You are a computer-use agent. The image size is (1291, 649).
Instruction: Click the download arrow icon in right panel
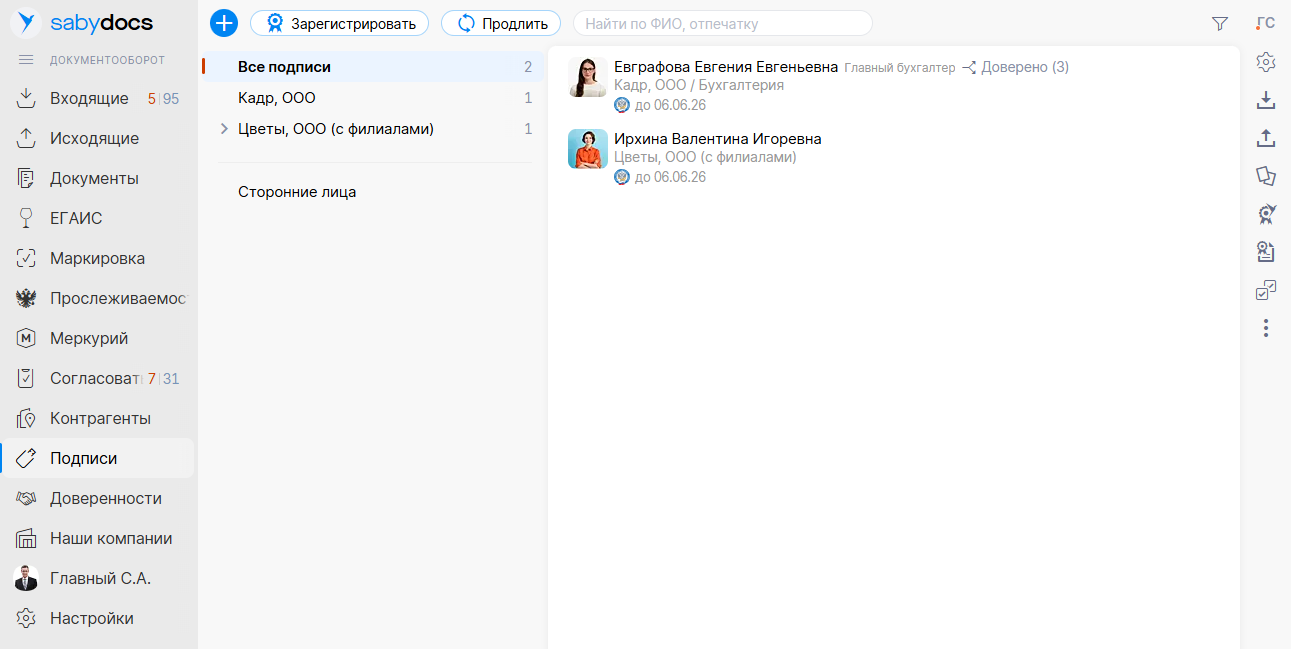pos(1265,100)
